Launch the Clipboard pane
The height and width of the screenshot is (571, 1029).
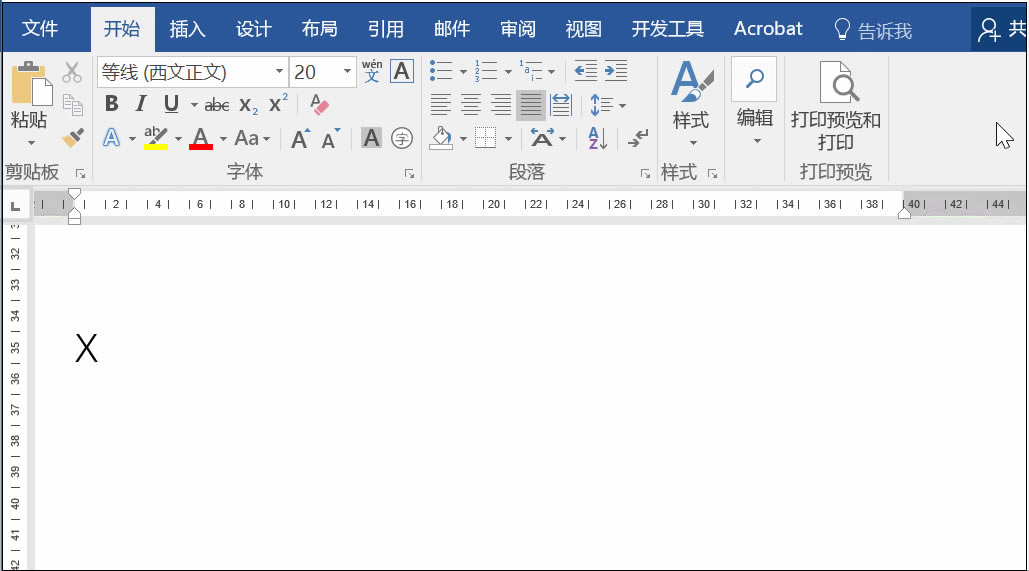(x=81, y=174)
